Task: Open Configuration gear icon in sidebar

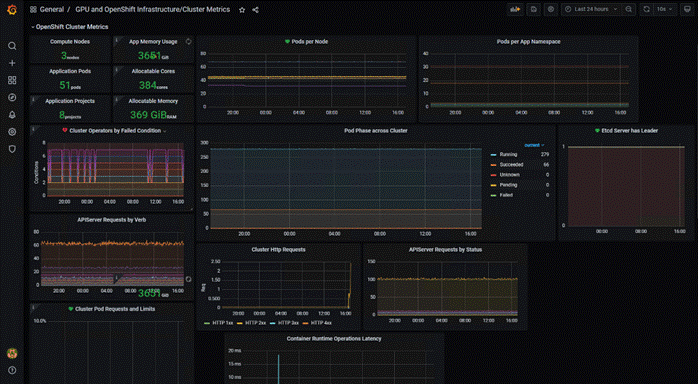Action: tap(12, 132)
